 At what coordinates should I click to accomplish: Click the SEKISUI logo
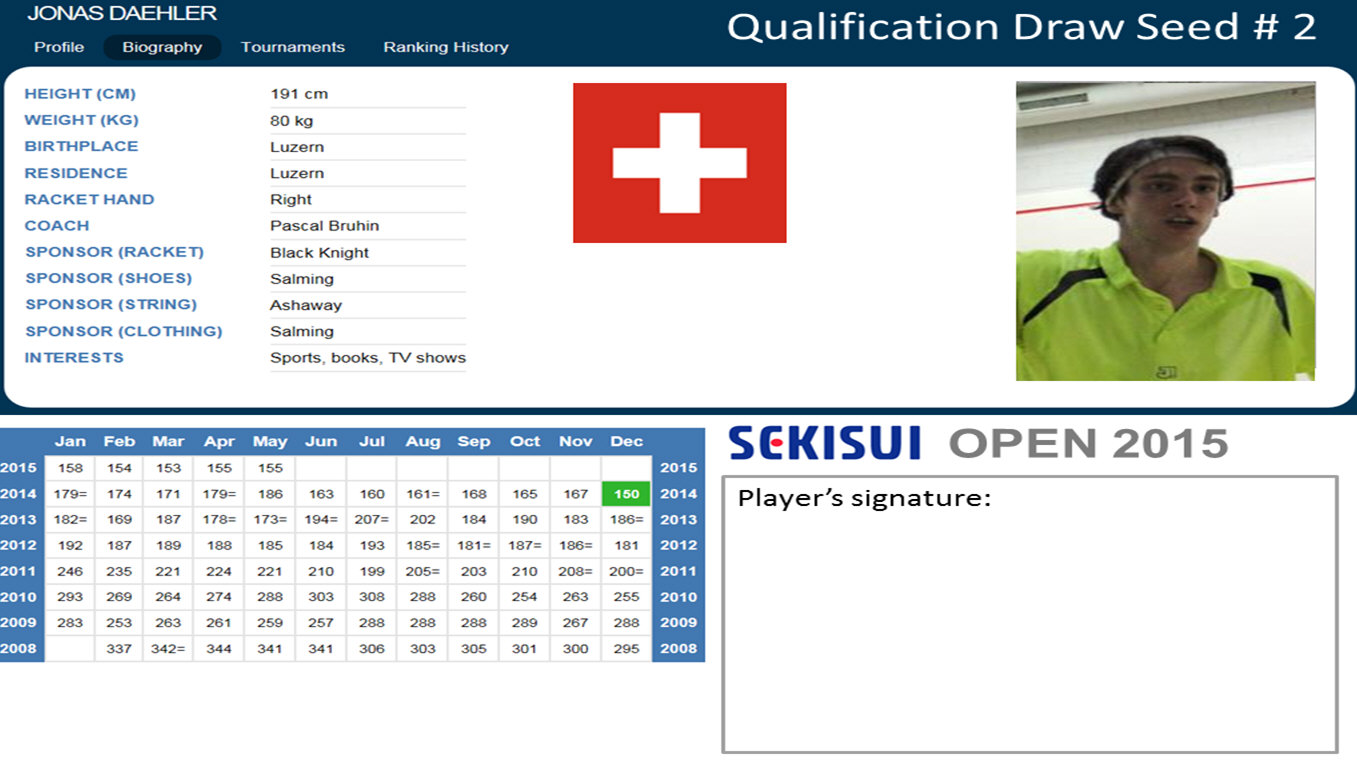pyautogui.click(x=824, y=443)
